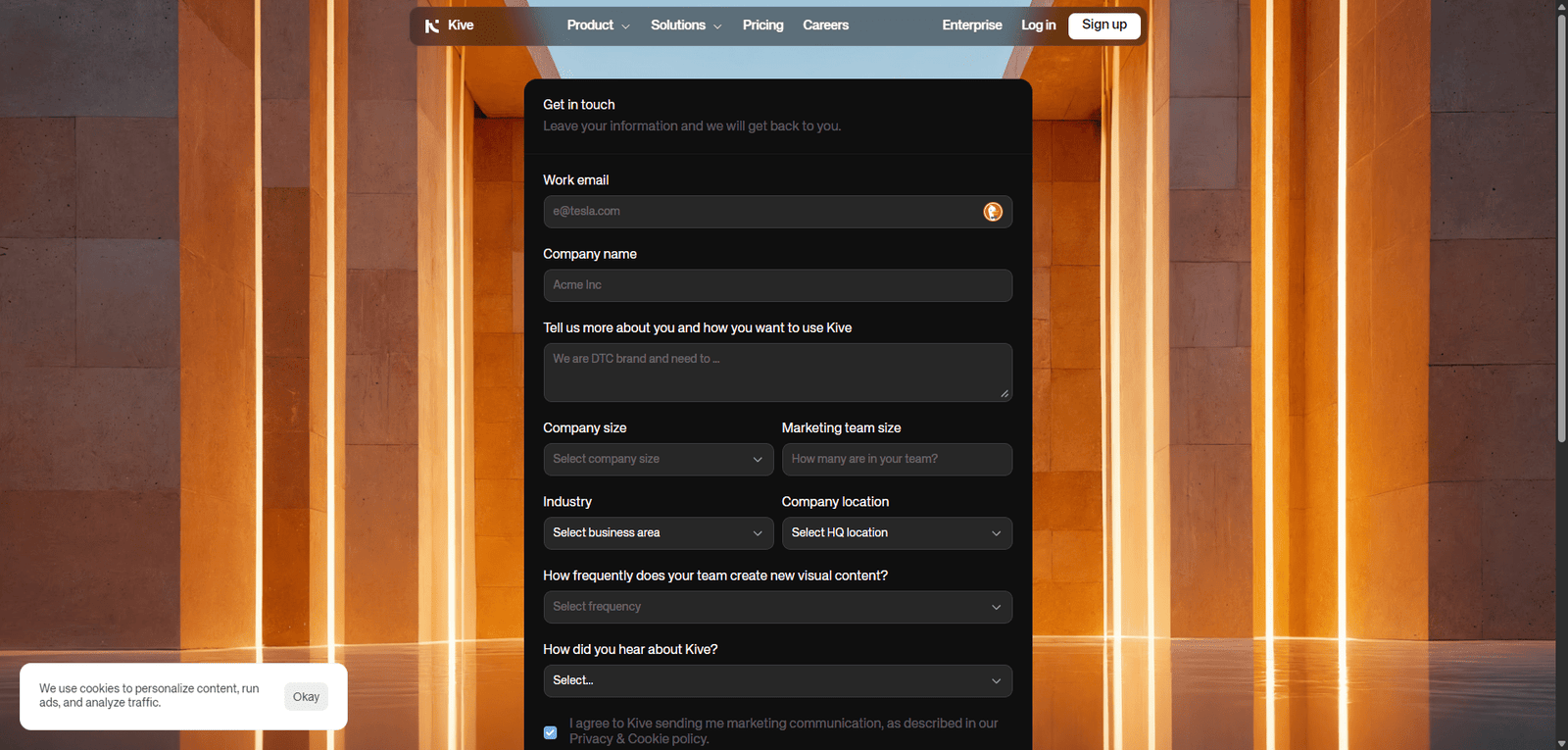Open the Company size dropdown
Viewport: 1568px width, 750px height.
click(658, 459)
